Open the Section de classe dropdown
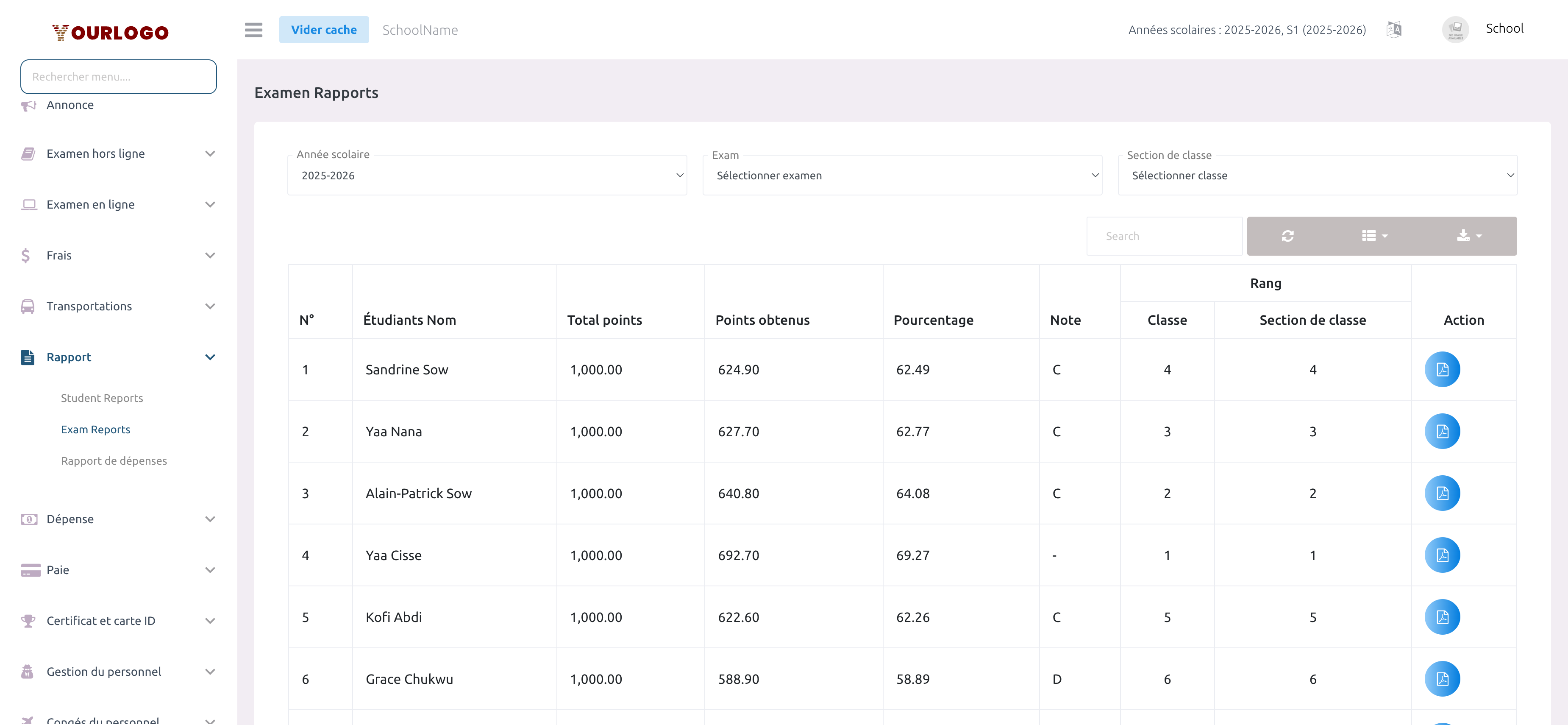This screenshot has height=725, width=1568. (1317, 176)
